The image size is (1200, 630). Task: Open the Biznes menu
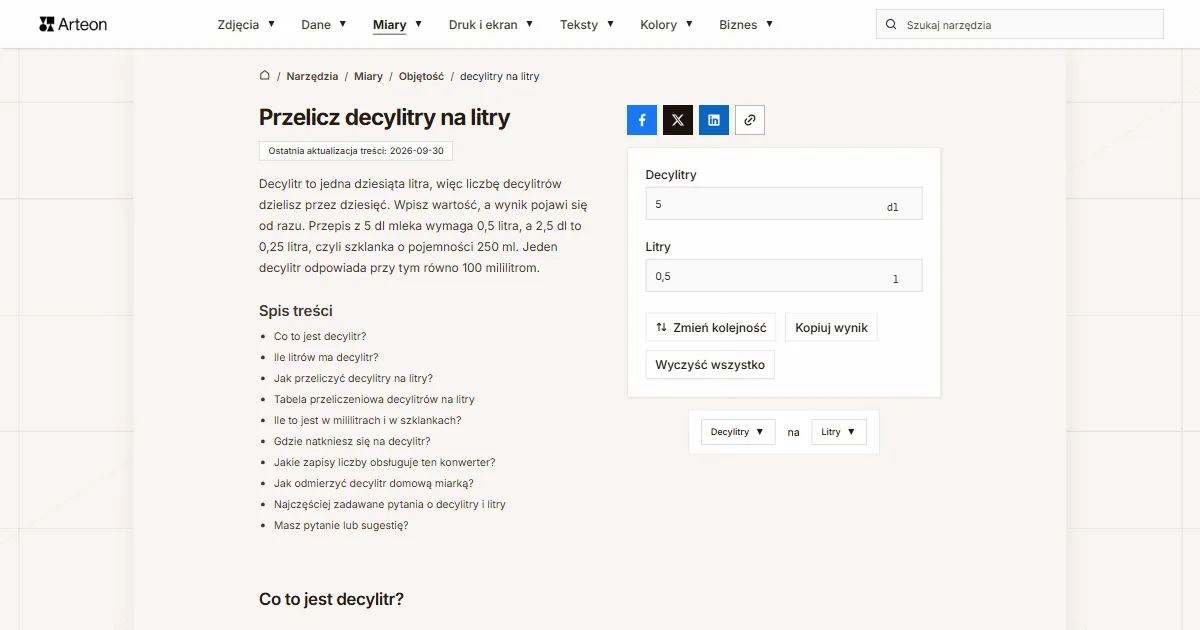click(746, 25)
